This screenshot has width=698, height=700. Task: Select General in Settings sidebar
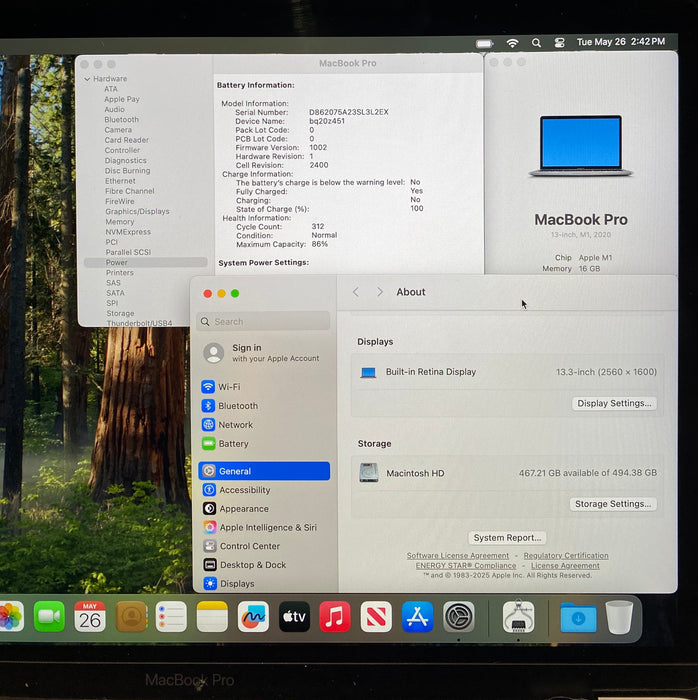pos(264,471)
